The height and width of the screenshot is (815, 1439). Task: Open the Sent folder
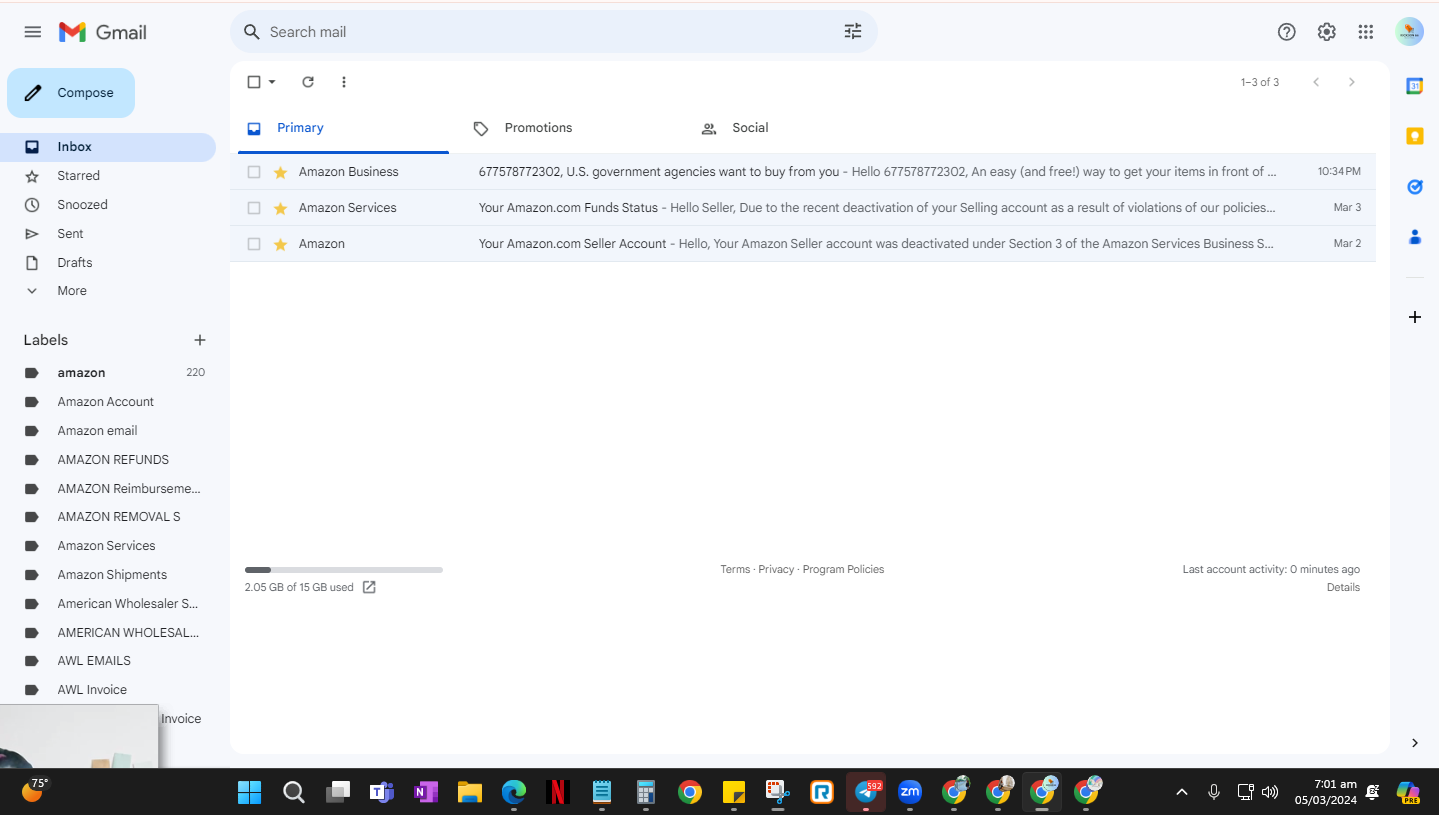pyautogui.click(x=108, y=234)
